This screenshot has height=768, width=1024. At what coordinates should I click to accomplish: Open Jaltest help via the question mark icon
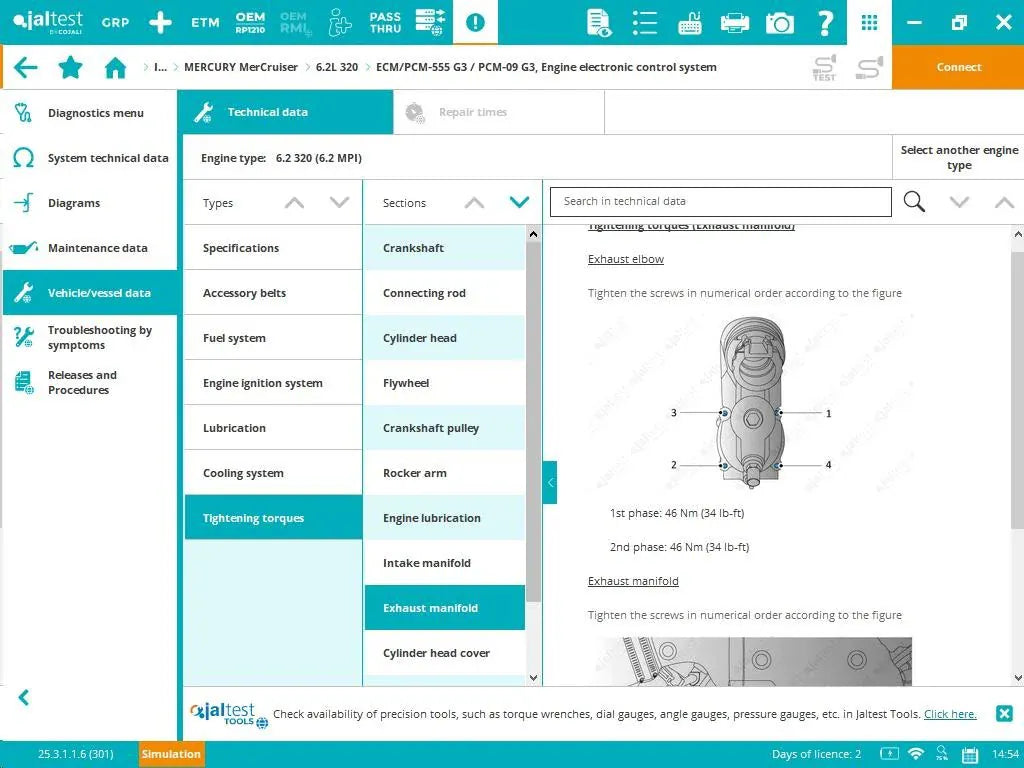coord(825,21)
